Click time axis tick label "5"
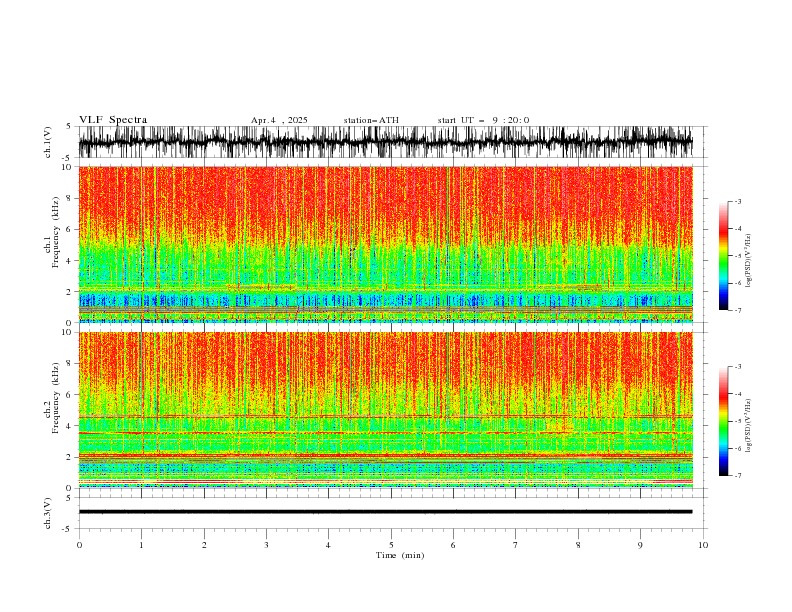 pyautogui.click(x=391, y=545)
